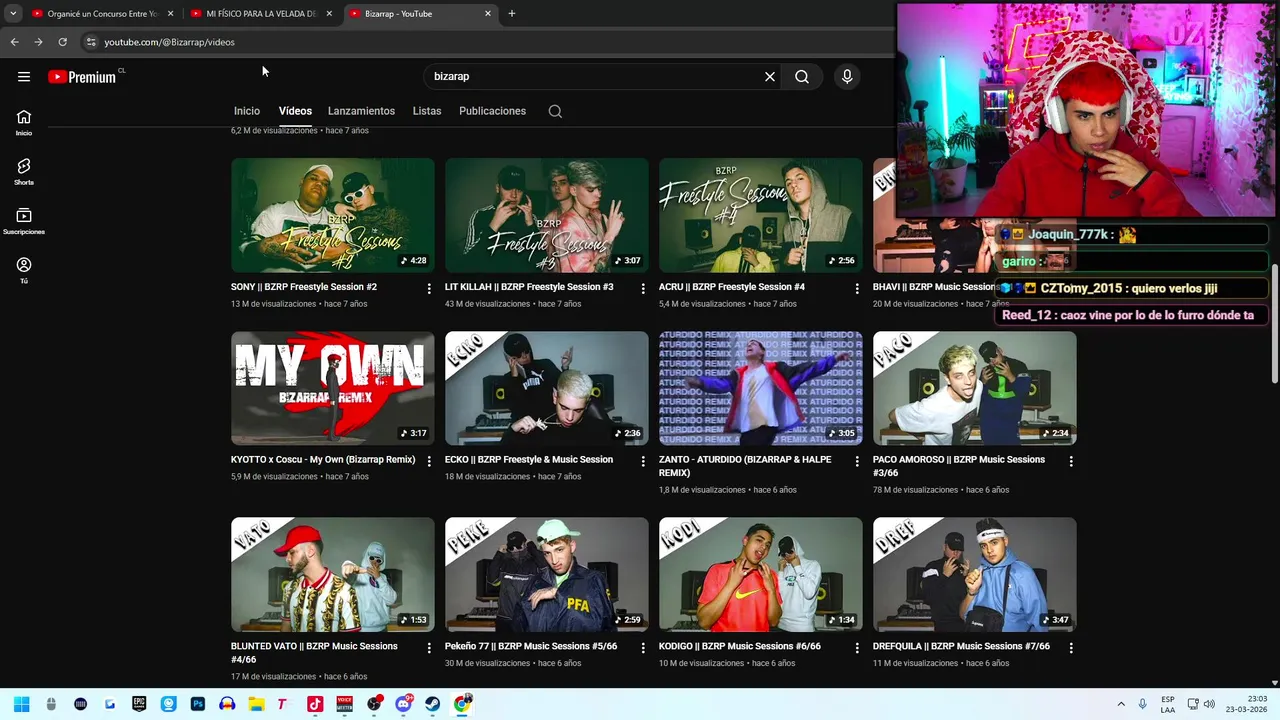Open options menu for ACRU Freestyle Session #4
The width and height of the screenshot is (1280, 720).
point(857,288)
